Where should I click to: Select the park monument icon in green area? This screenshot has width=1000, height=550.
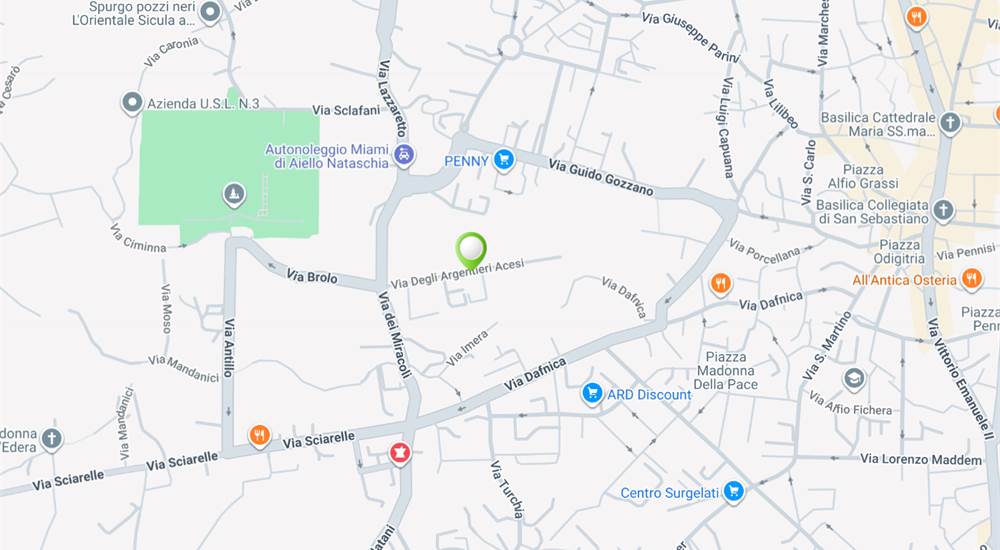pyautogui.click(x=234, y=194)
